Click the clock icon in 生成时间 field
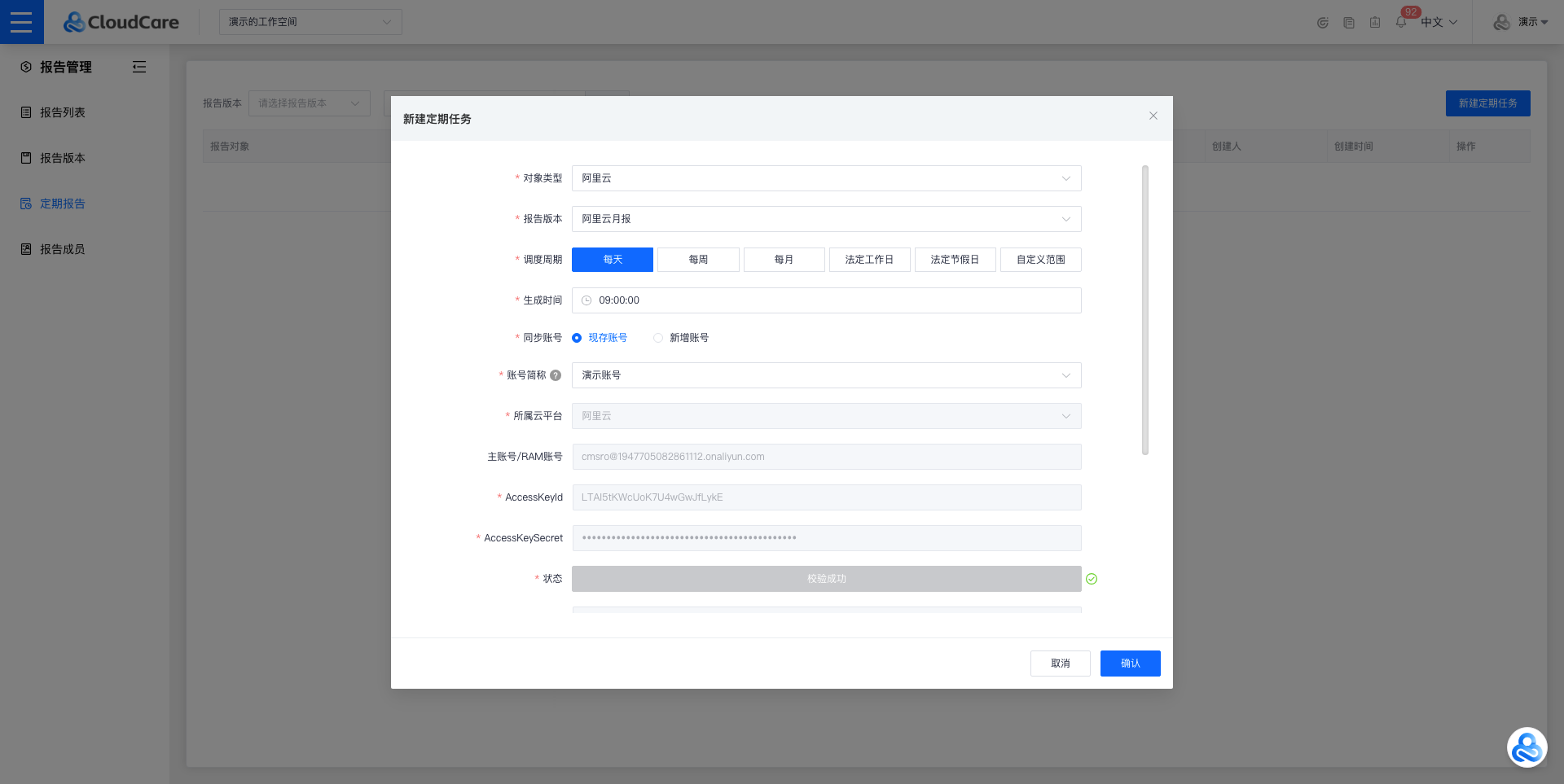 coord(586,300)
